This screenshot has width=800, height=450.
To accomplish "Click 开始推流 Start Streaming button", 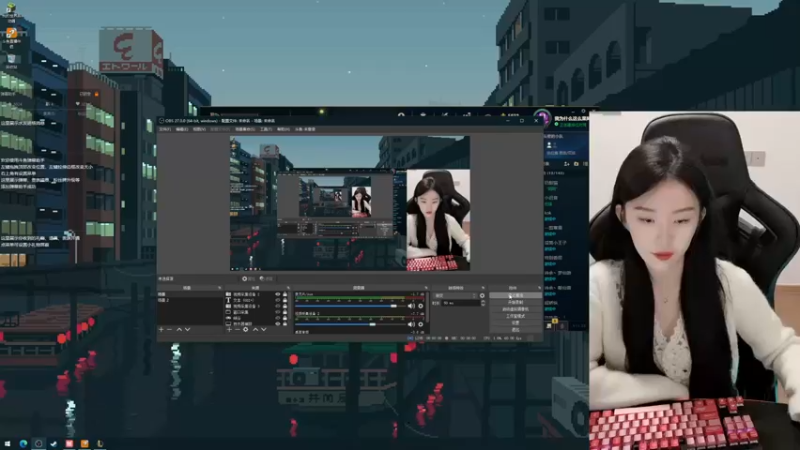I will [x=516, y=295].
